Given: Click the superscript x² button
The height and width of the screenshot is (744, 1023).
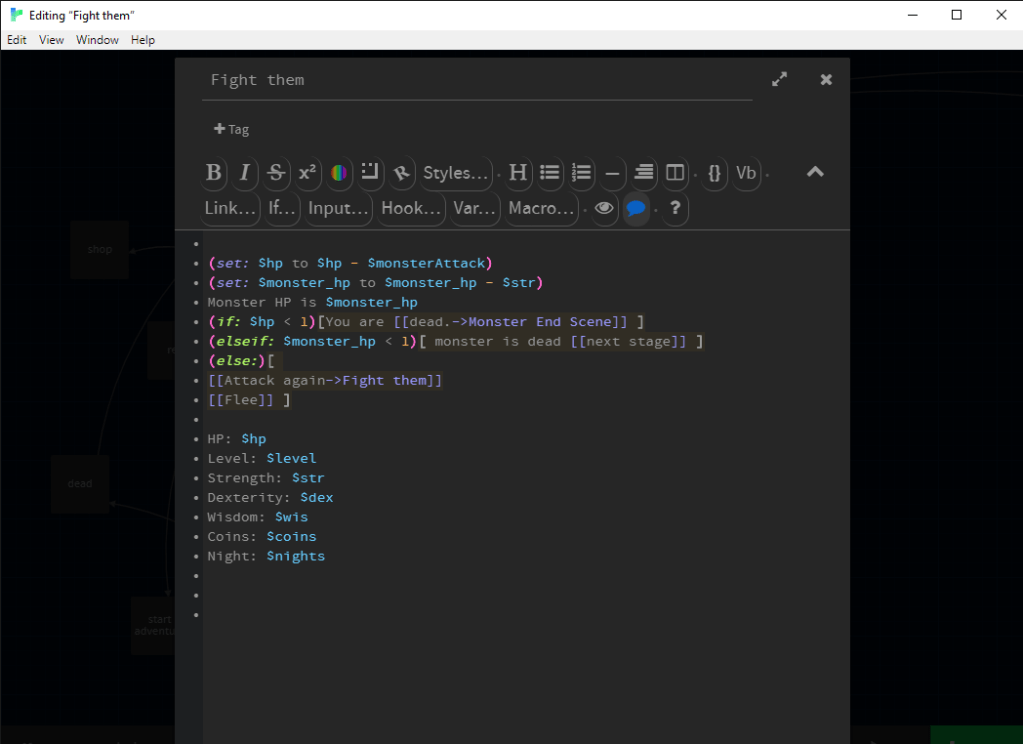Looking at the screenshot, I should (308, 173).
